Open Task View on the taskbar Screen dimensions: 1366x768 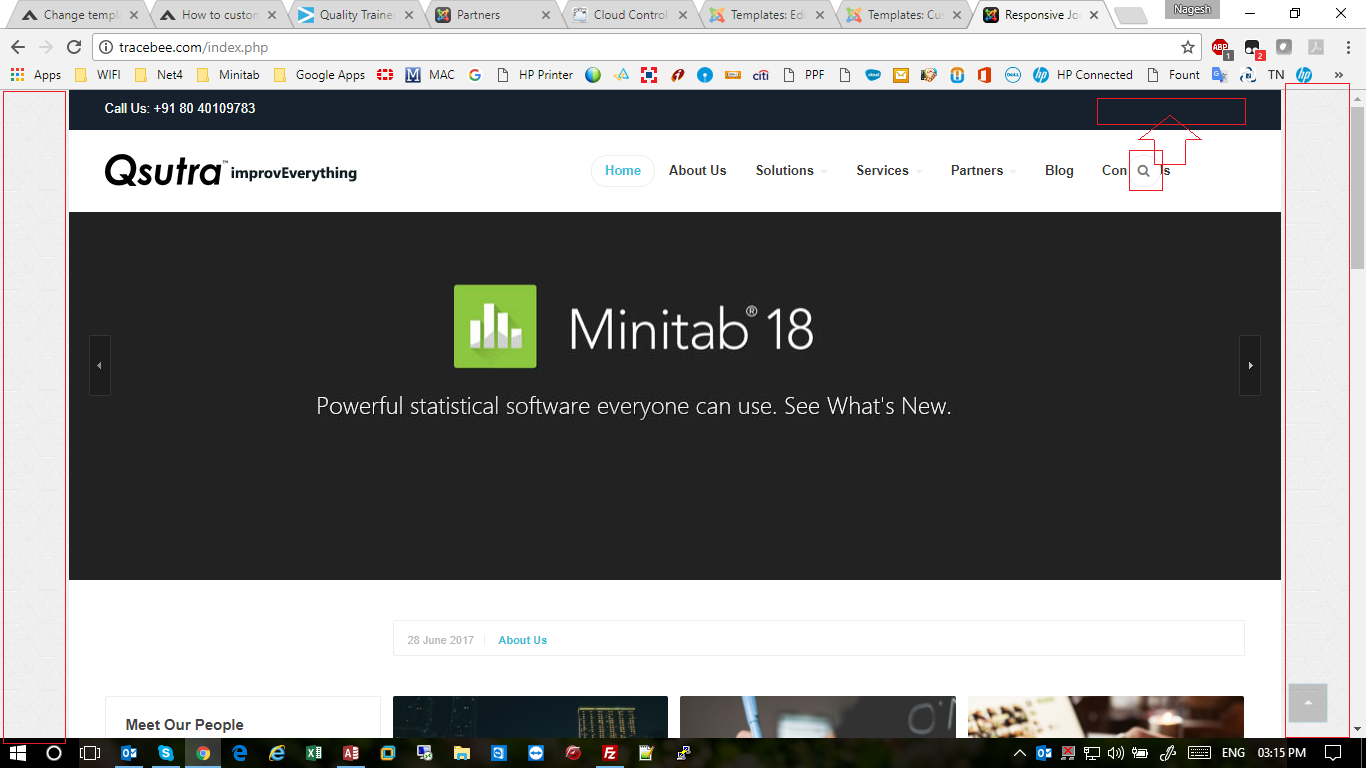(x=90, y=753)
